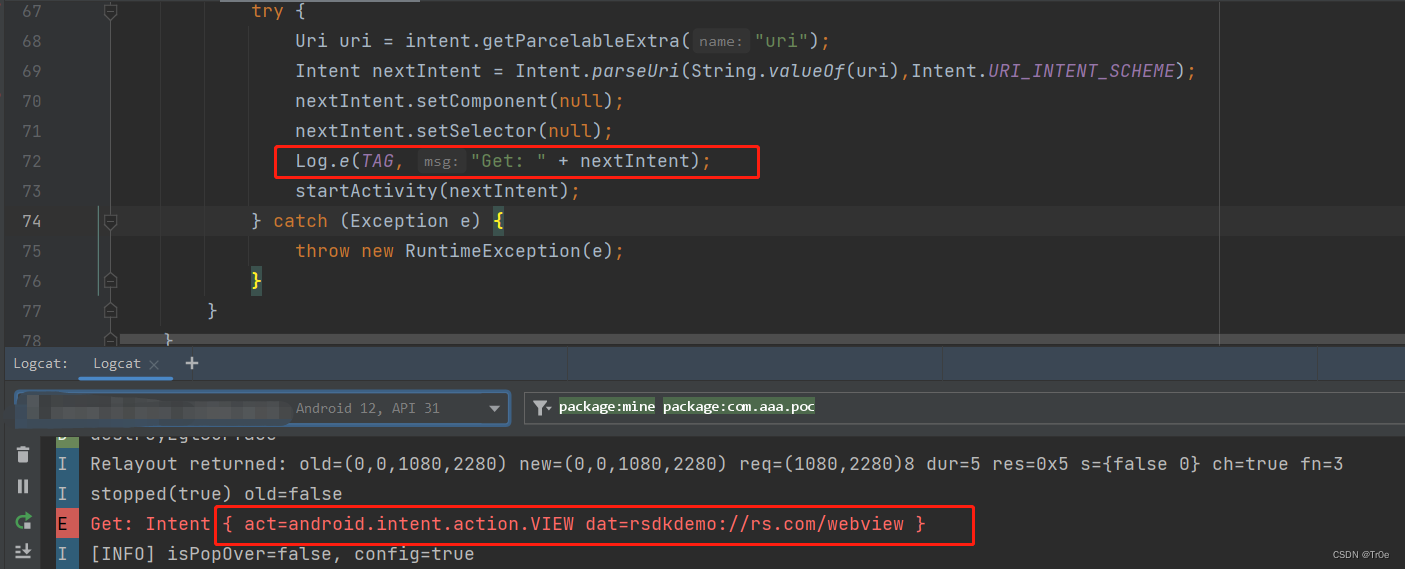Click line number 74 in gutter

coord(31,221)
